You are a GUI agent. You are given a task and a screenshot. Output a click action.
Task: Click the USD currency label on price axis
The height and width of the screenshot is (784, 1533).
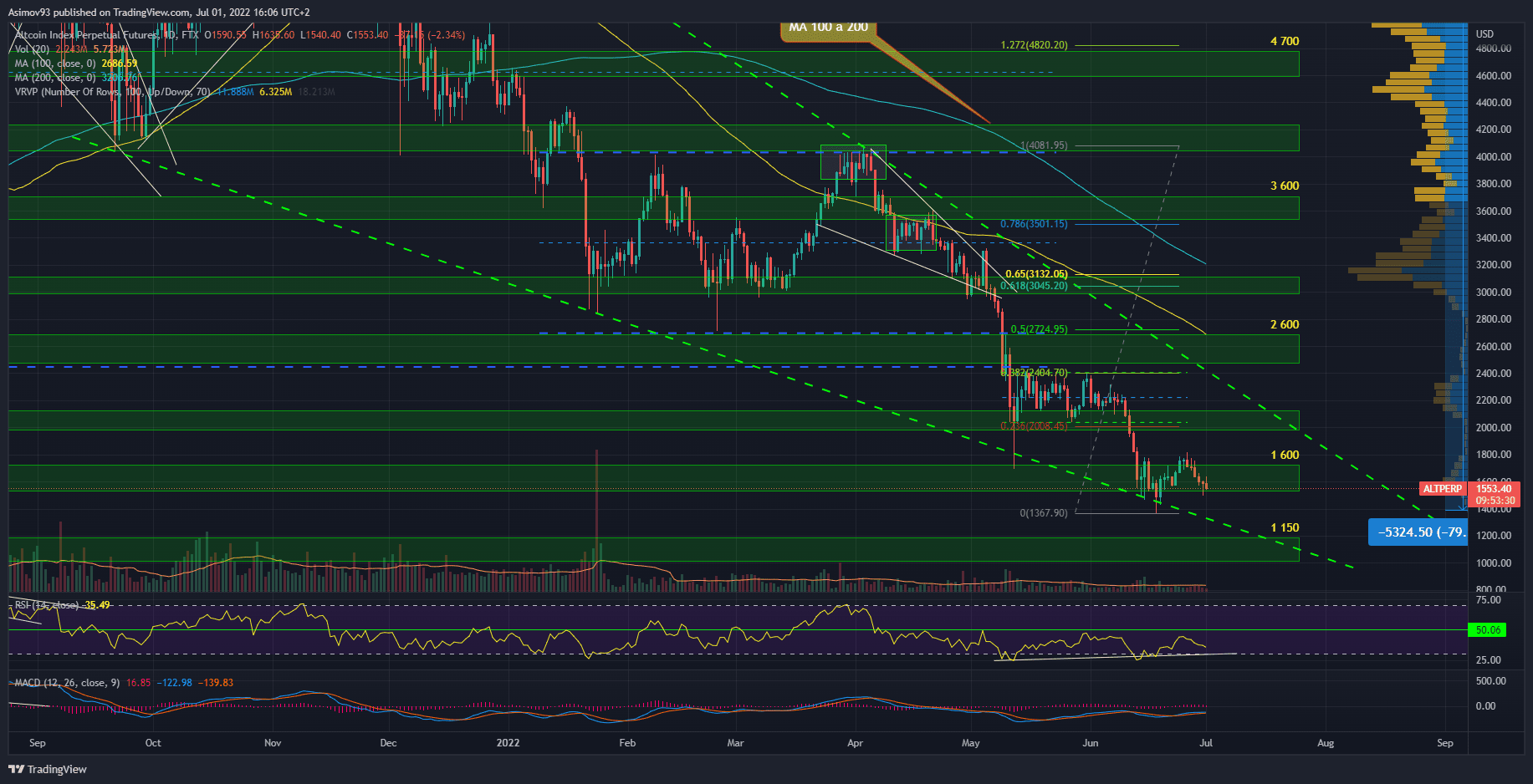point(1484,34)
